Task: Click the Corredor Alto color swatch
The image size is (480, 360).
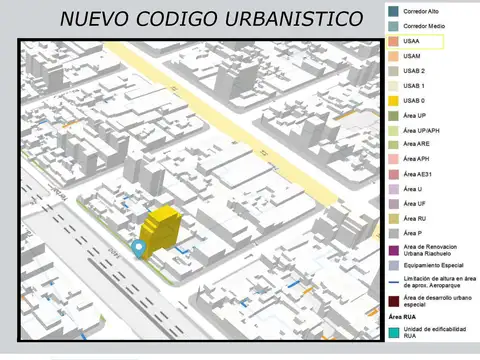Action: point(393,11)
